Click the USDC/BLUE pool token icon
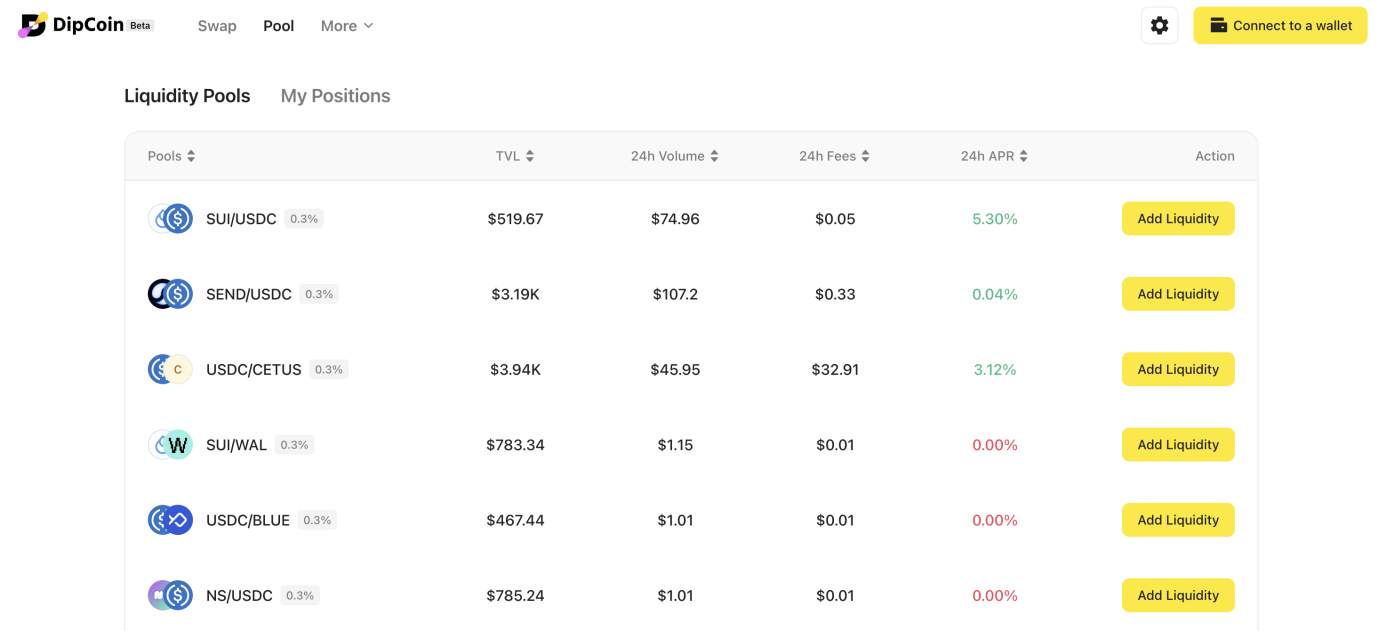 click(170, 520)
